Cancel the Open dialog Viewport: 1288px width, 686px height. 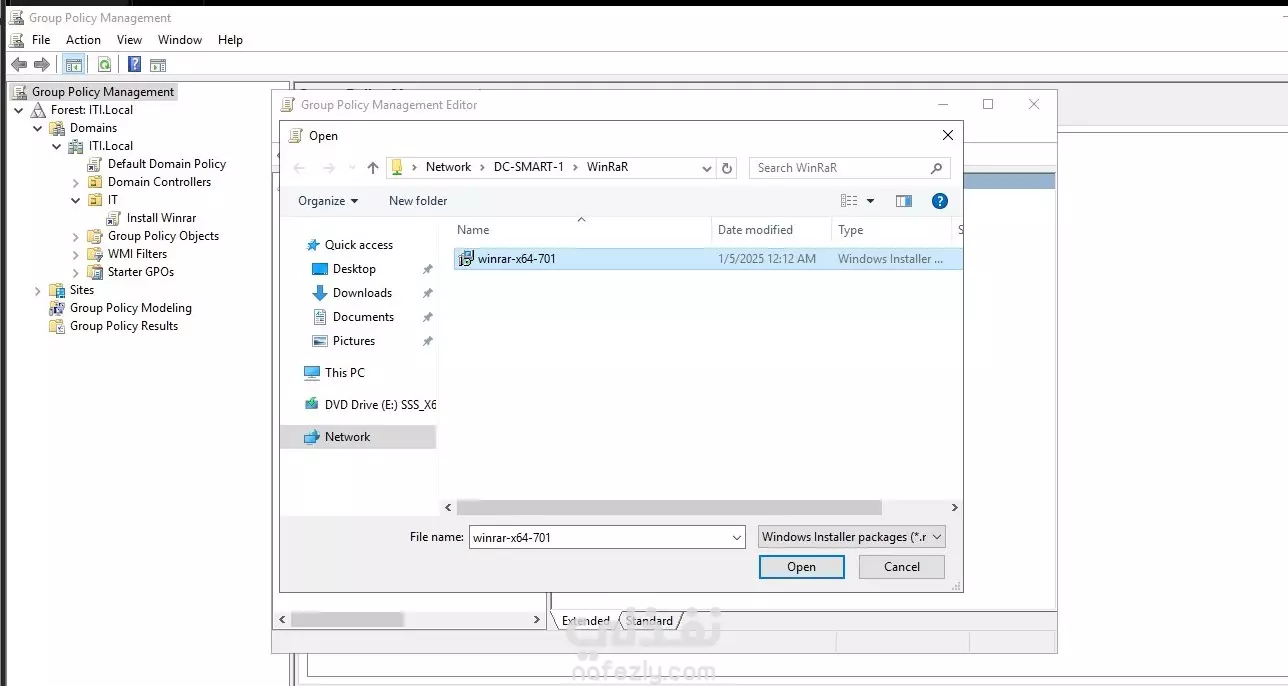pos(902,567)
